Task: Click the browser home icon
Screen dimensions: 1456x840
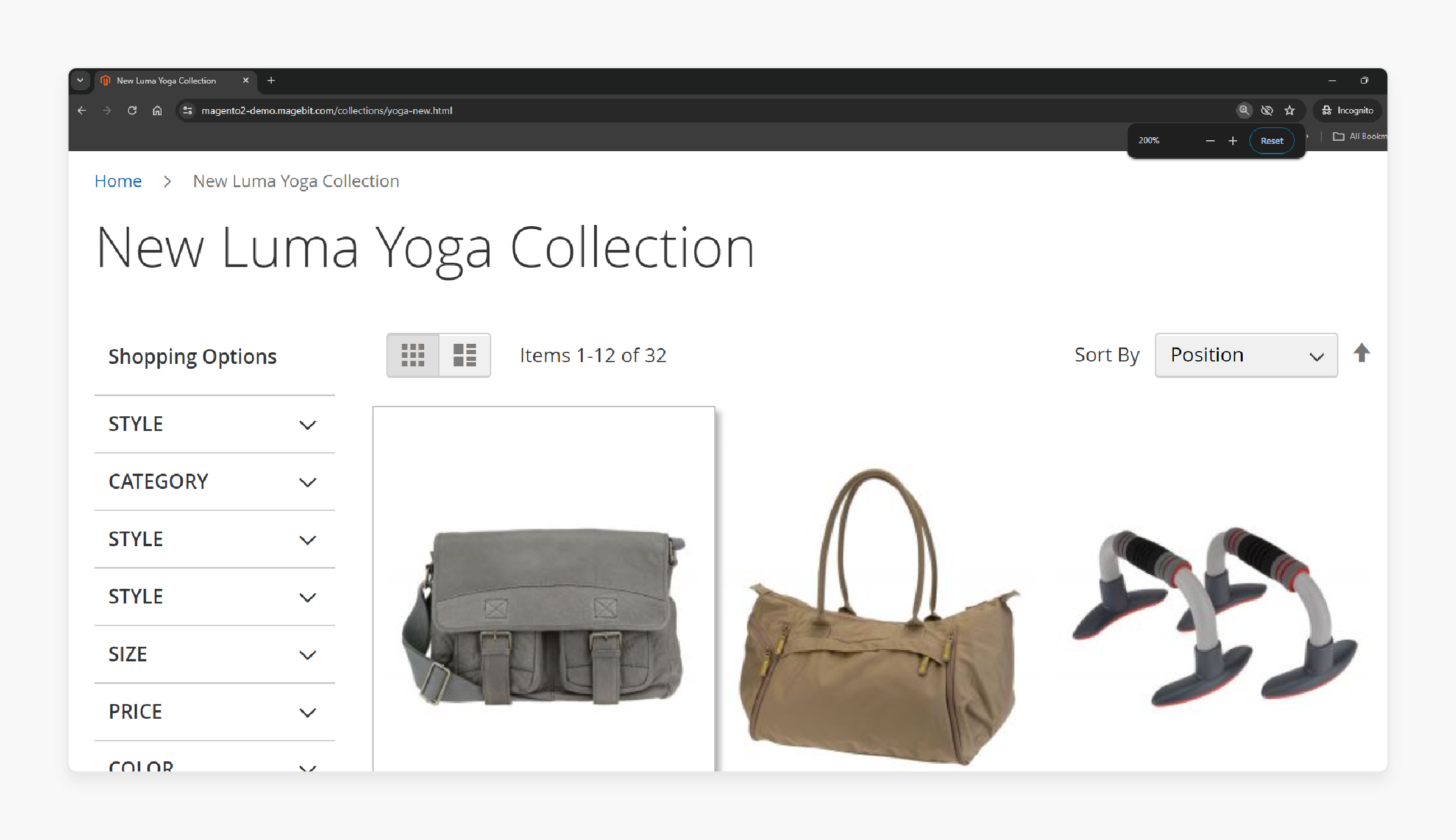Action: click(157, 110)
